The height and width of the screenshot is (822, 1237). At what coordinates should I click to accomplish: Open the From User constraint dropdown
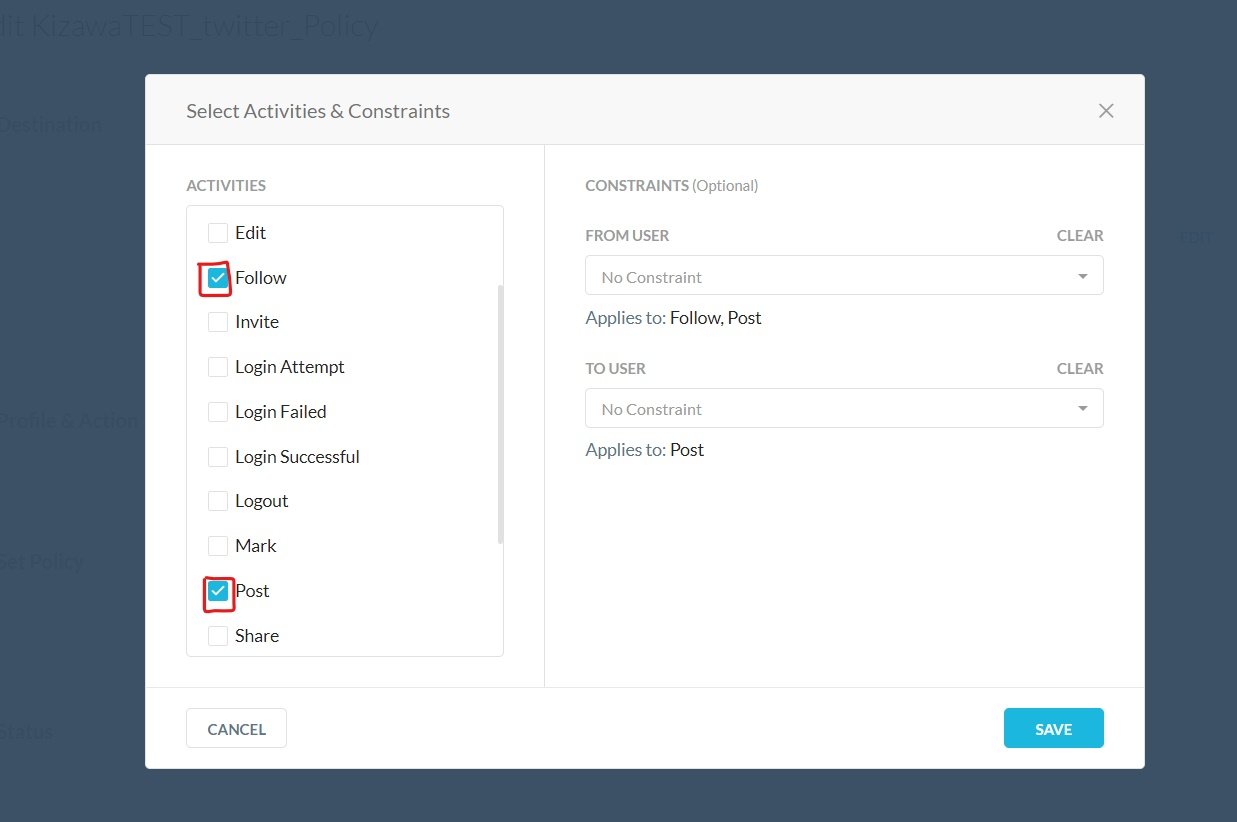tap(844, 276)
